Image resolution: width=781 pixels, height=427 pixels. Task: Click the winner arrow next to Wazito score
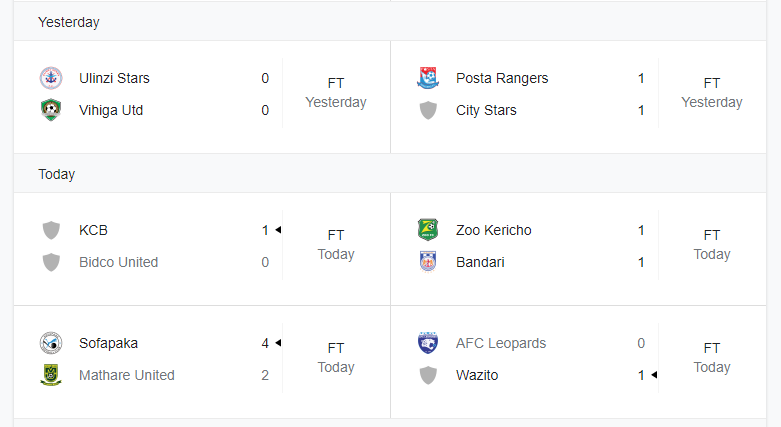[x=654, y=375]
